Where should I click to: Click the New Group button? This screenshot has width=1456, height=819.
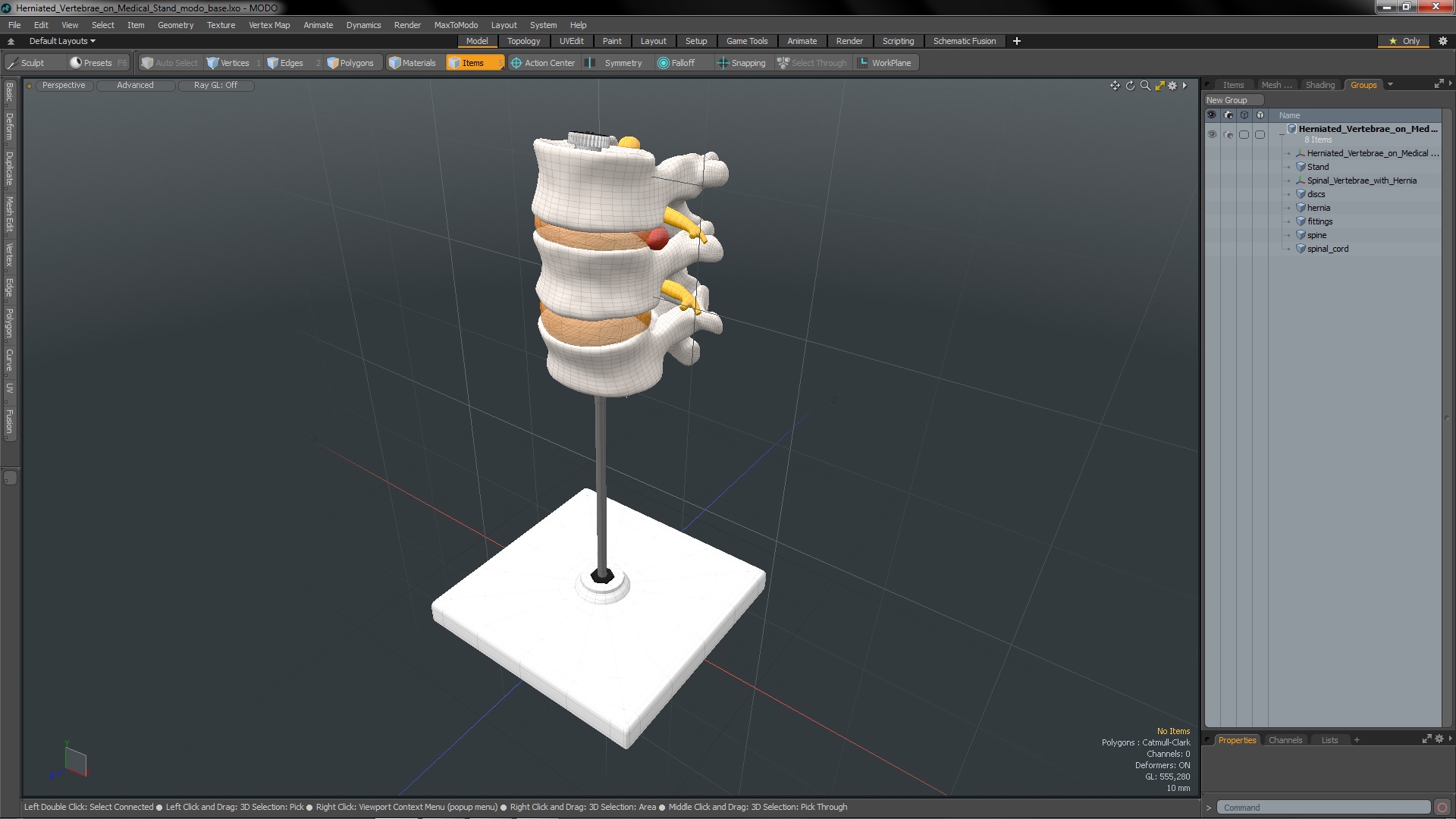[1232, 100]
